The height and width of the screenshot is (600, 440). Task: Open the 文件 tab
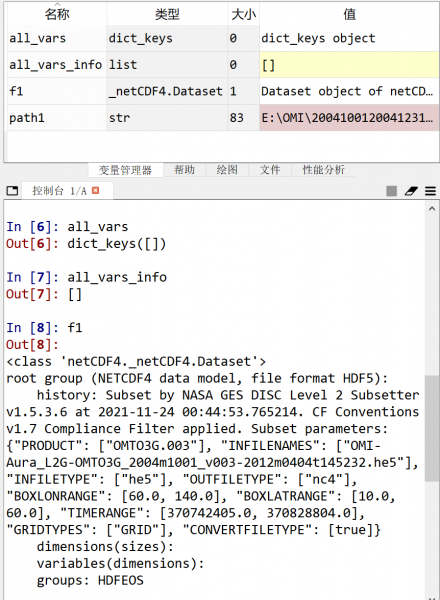tap(270, 170)
